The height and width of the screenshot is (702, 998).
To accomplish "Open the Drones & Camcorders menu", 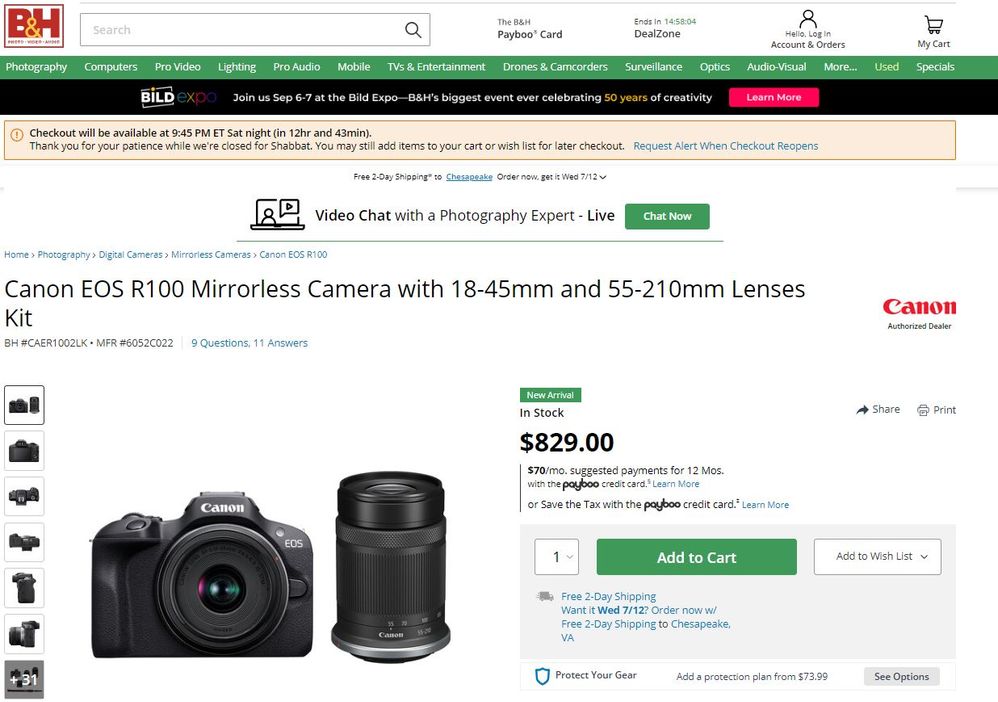I will point(555,67).
